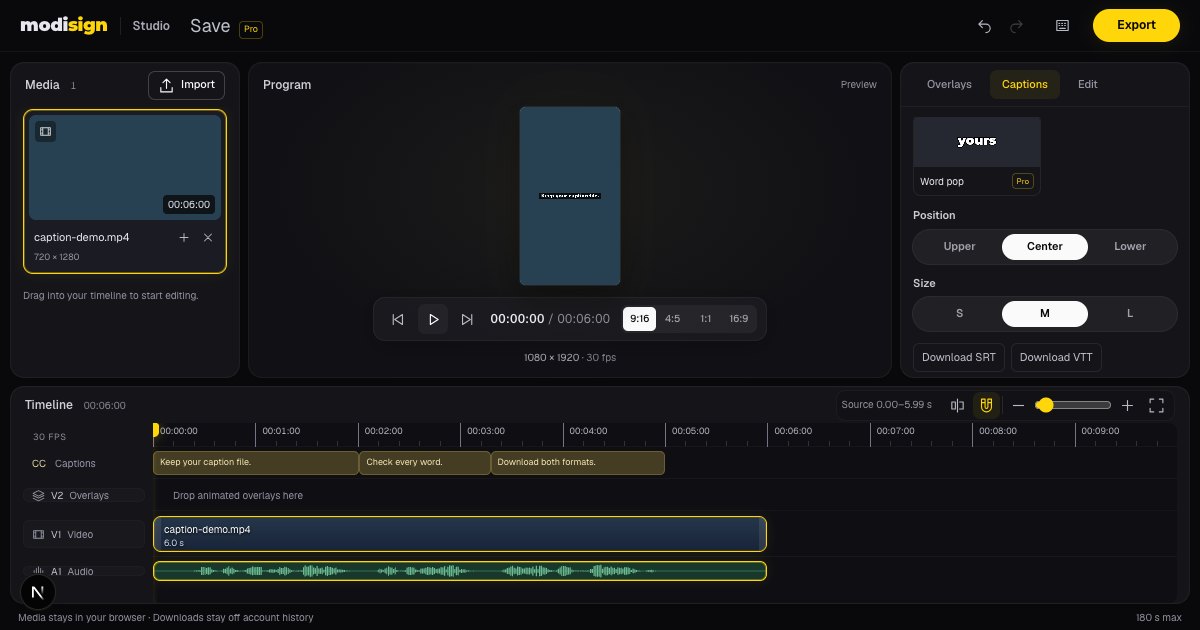Viewport: 1200px width, 630px height.
Task: Click the modisign logo
Action: pyautogui.click(x=63, y=25)
